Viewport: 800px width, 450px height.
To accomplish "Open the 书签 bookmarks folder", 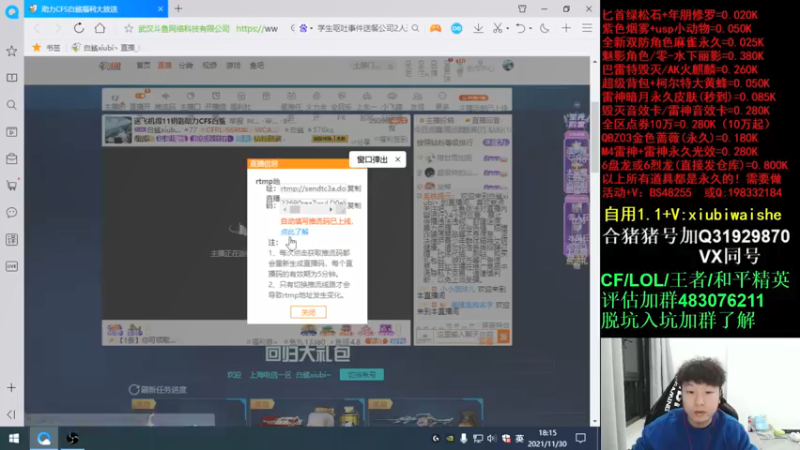I will pyautogui.click(x=47, y=47).
